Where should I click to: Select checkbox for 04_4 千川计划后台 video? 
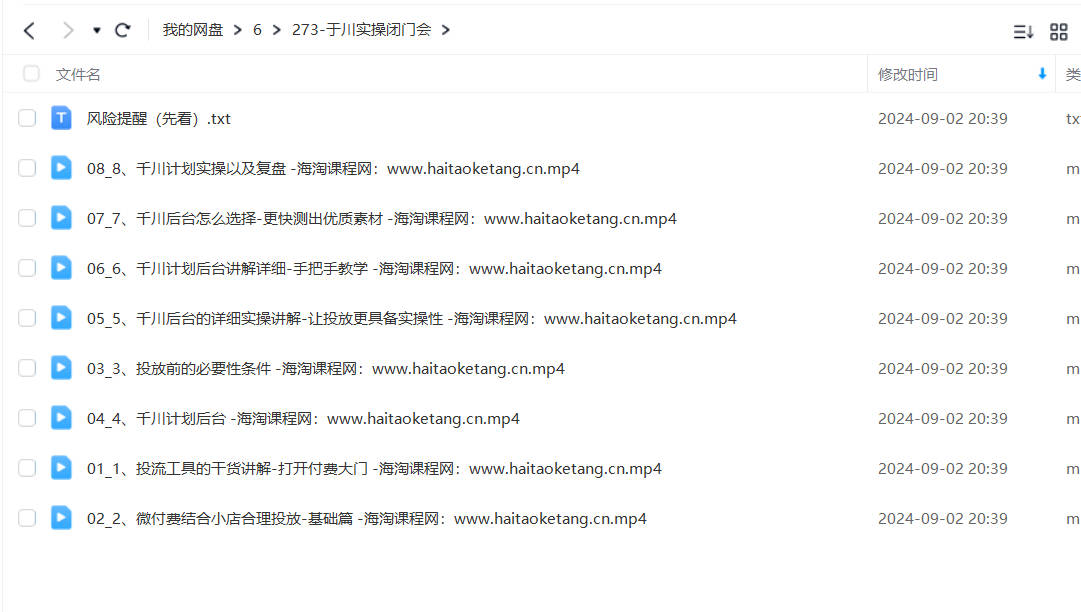pos(27,418)
